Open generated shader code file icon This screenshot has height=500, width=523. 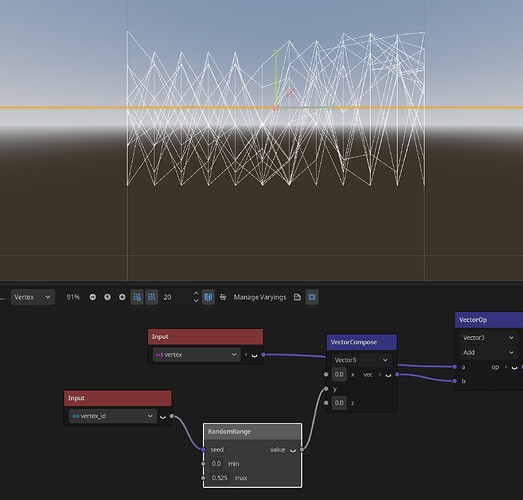297,297
